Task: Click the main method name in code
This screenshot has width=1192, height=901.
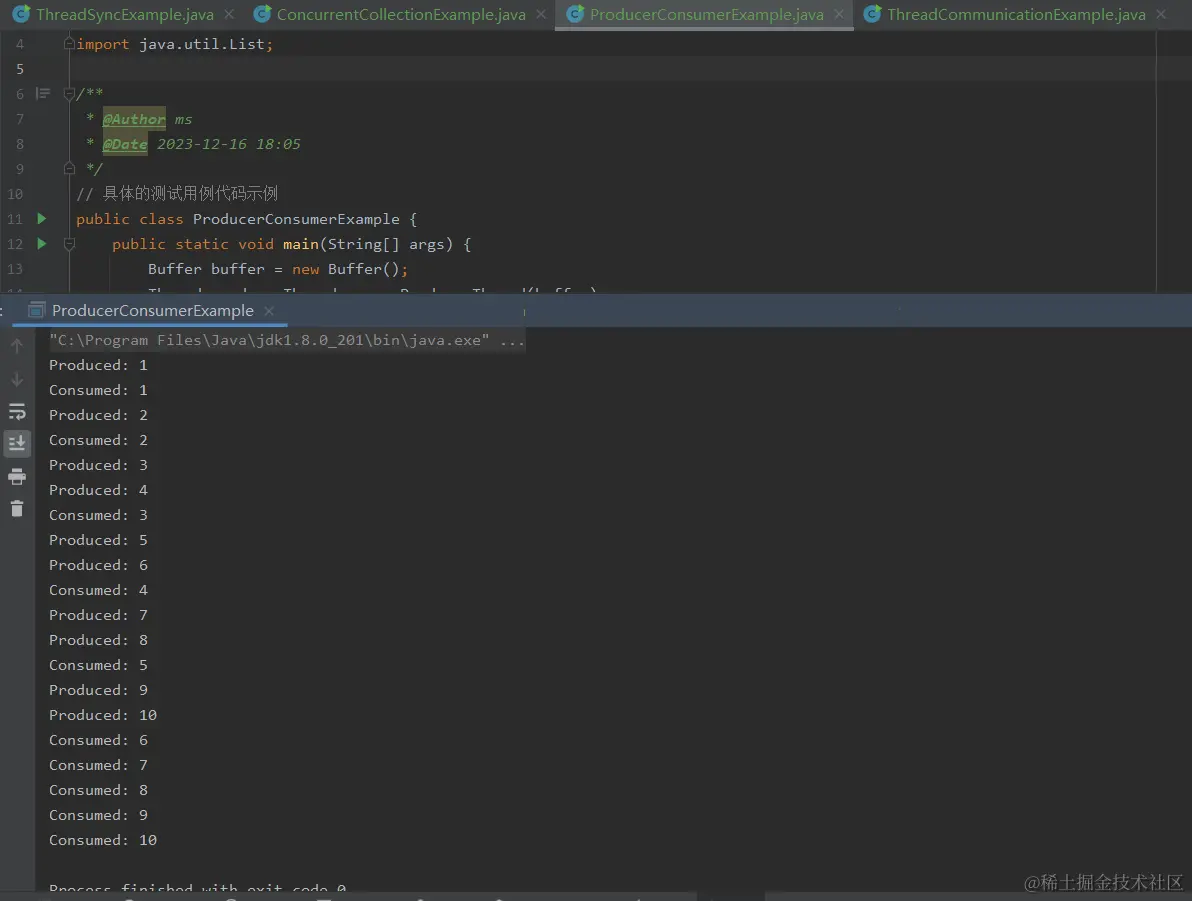Action: click(x=300, y=244)
